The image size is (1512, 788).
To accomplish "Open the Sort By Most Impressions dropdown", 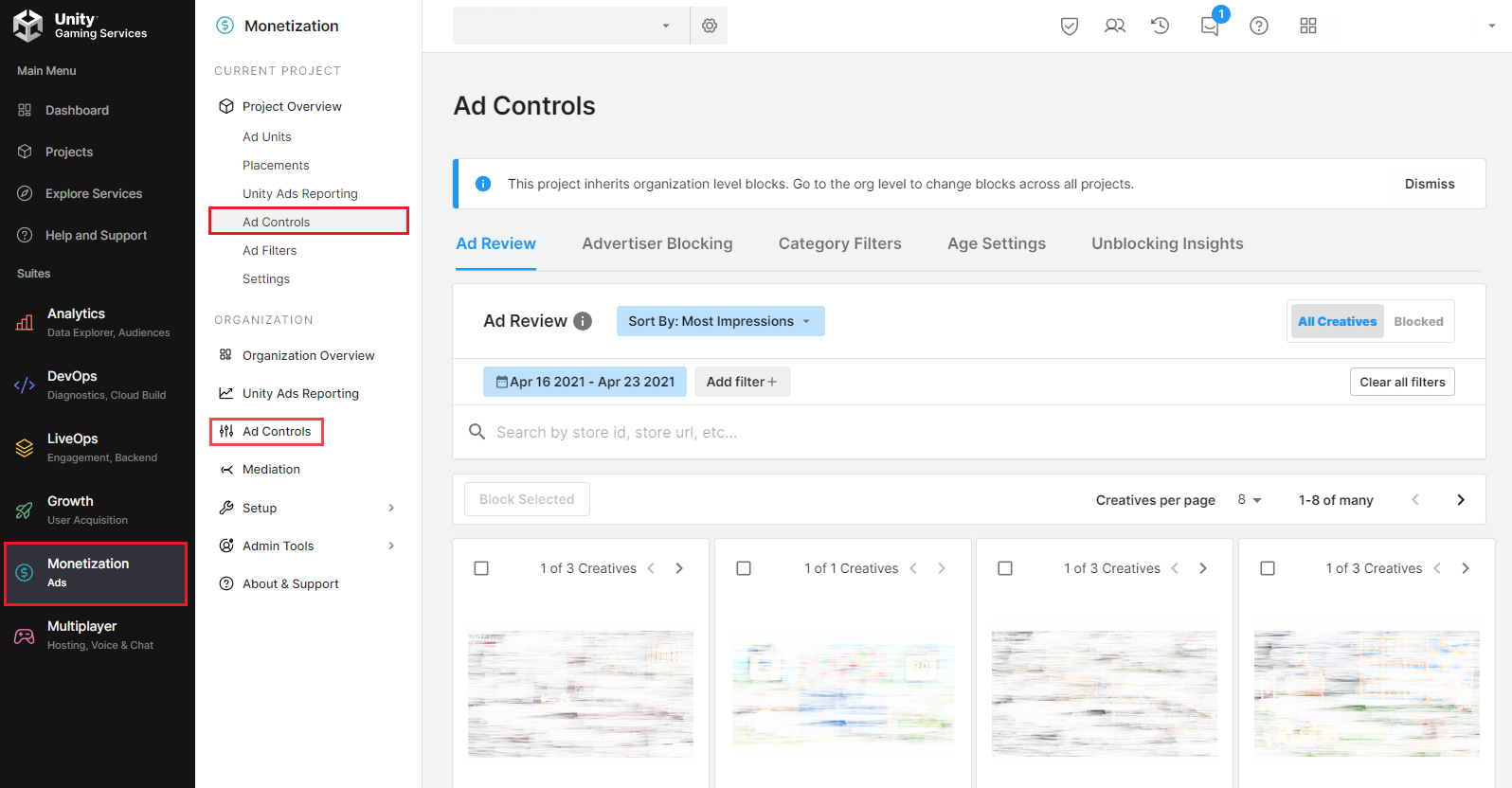I will click(x=720, y=321).
